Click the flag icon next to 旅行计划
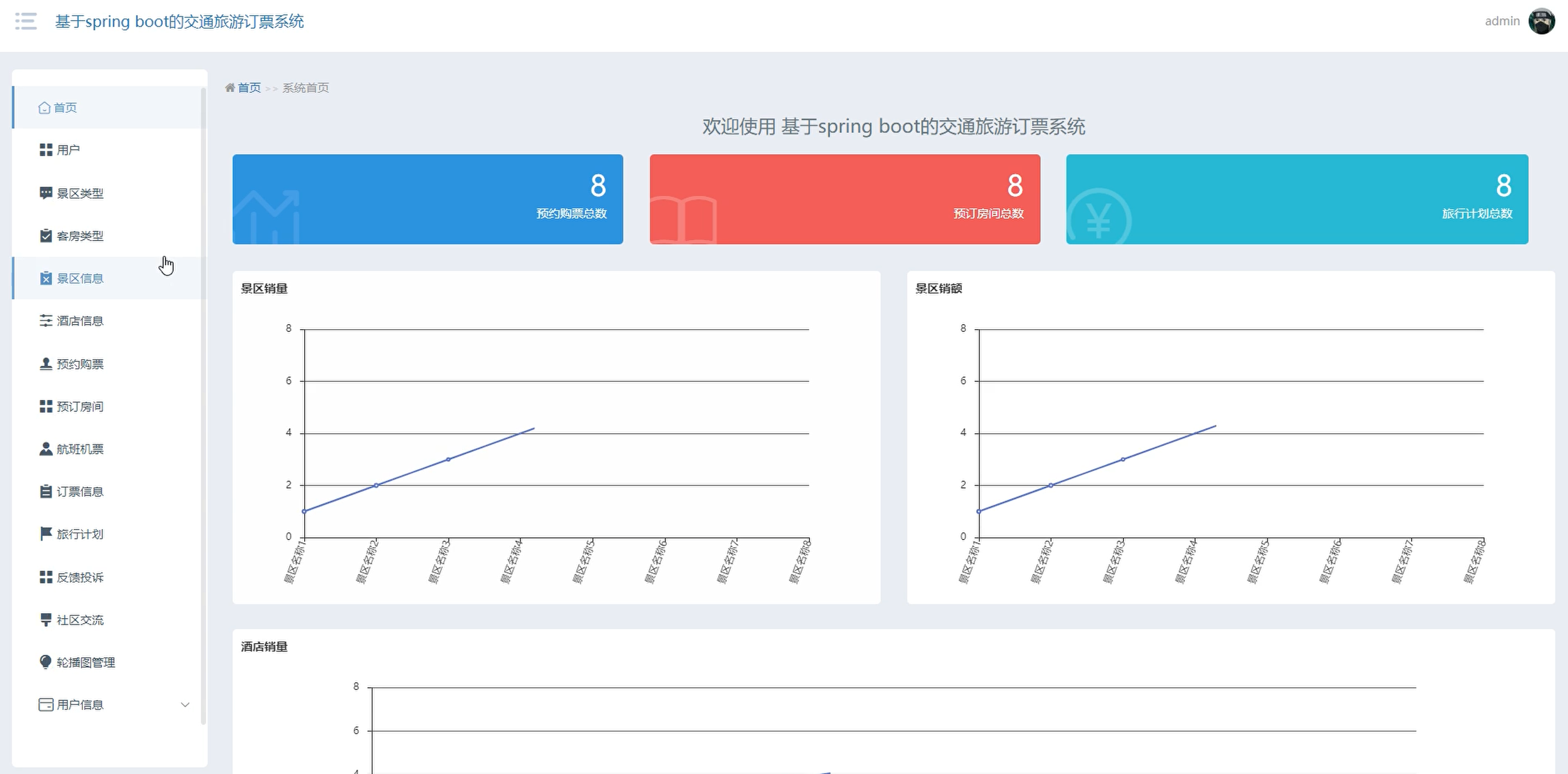Image resolution: width=1568 pixels, height=774 pixels. [46, 533]
